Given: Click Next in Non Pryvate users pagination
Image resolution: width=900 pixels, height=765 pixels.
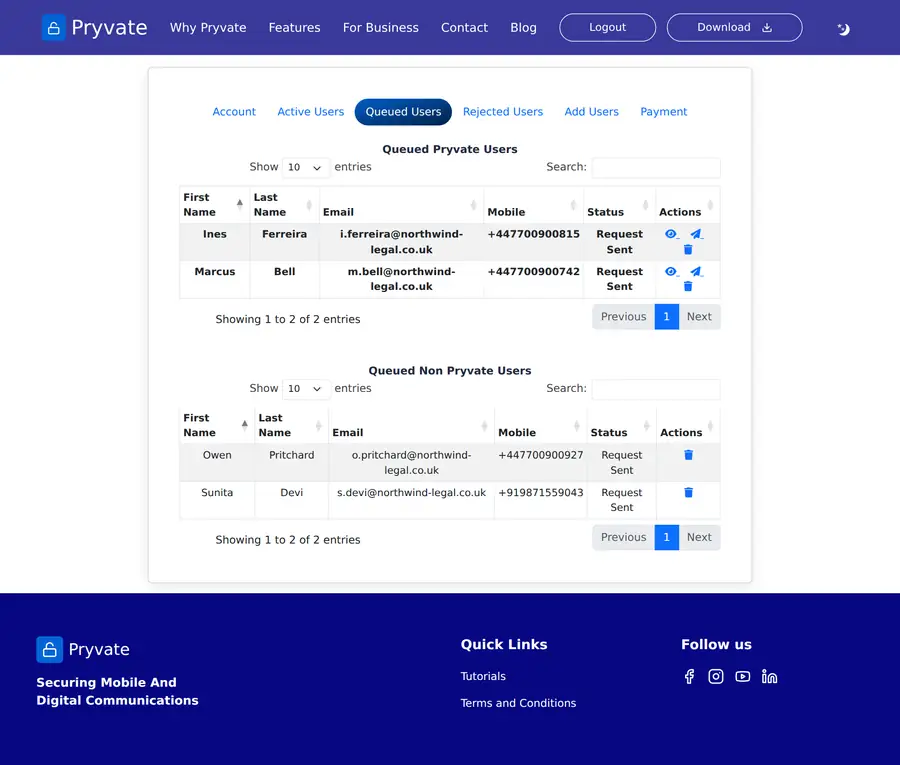Looking at the screenshot, I should pyautogui.click(x=699, y=537).
